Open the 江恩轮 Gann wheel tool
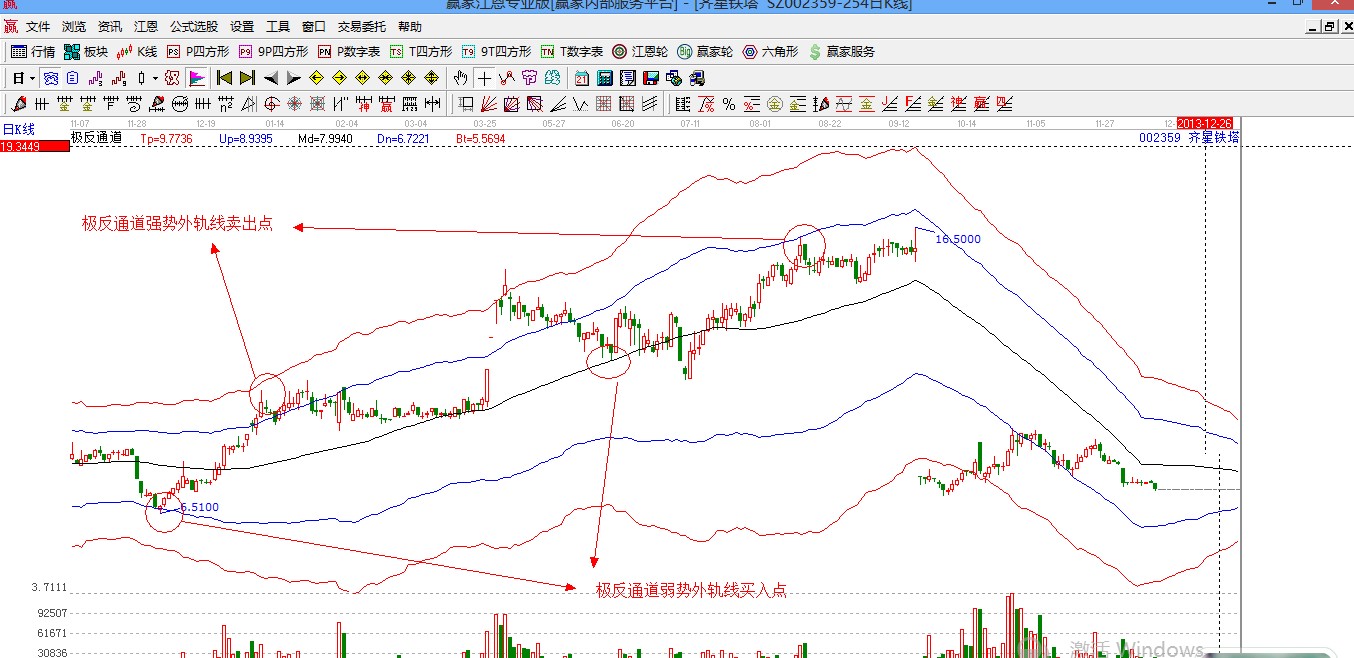 coord(634,52)
